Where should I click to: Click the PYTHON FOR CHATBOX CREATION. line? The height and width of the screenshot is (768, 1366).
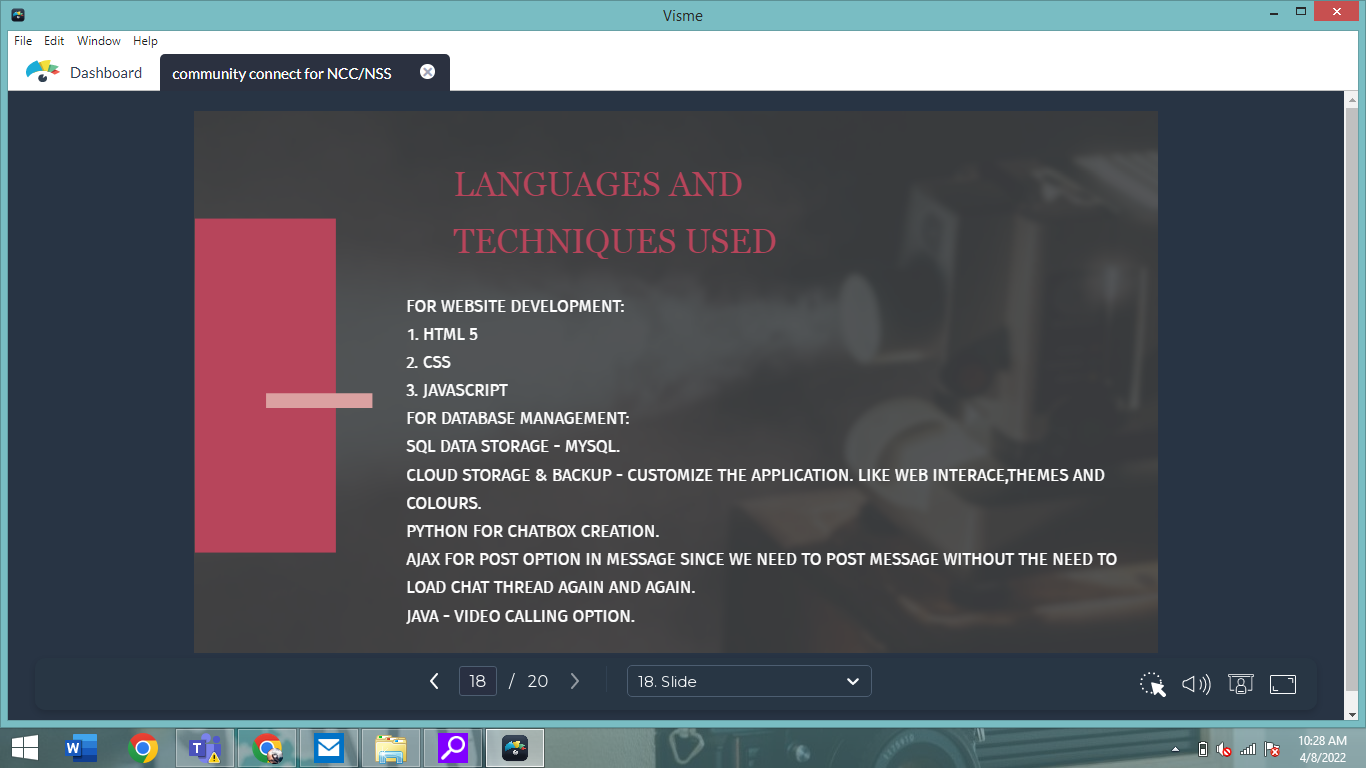(x=533, y=531)
